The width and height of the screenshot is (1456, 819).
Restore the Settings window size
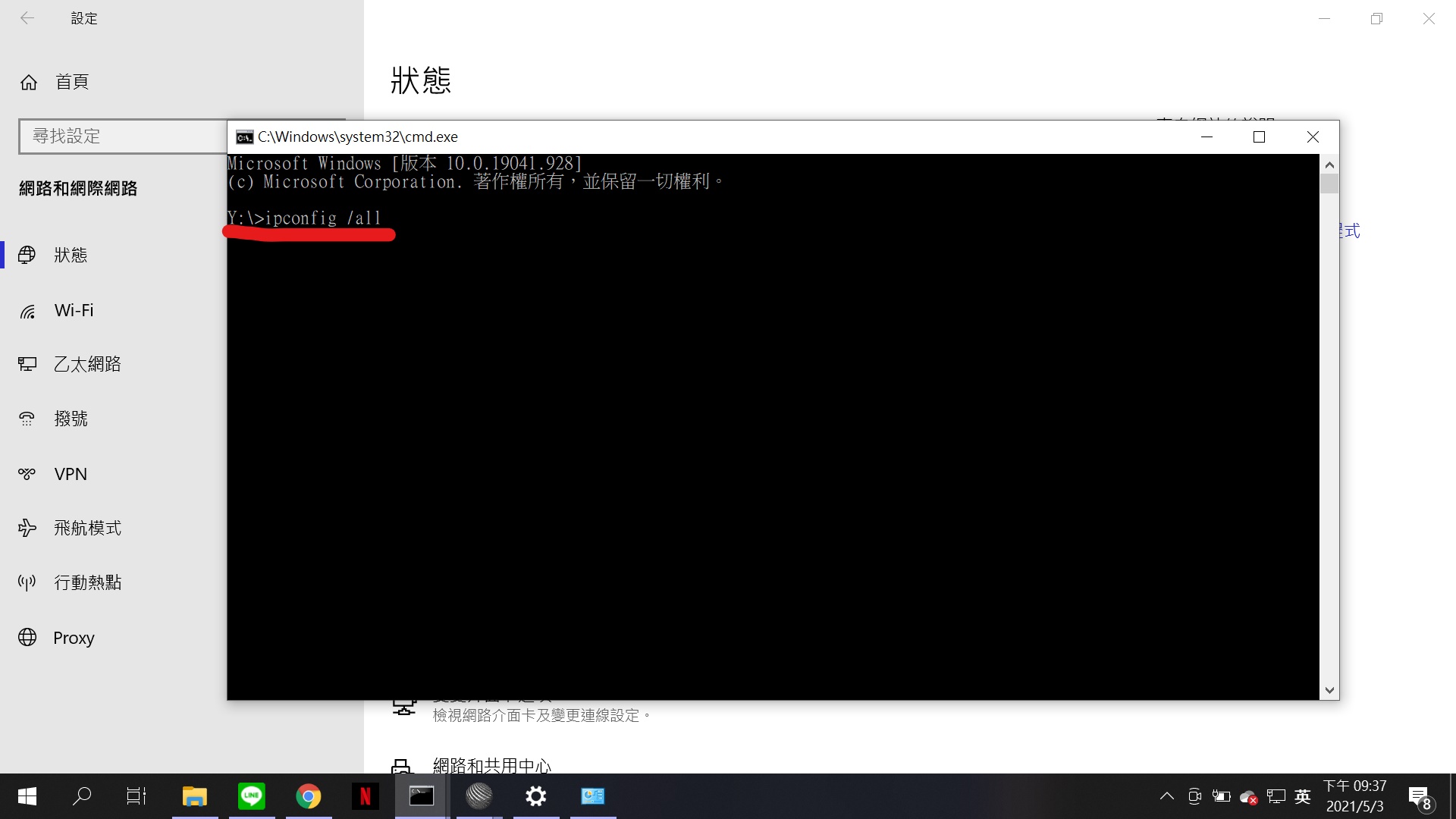click(x=1376, y=18)
